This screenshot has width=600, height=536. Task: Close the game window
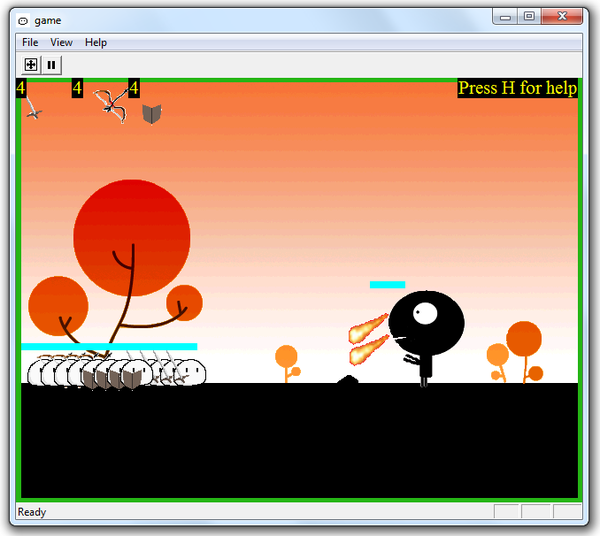tap(562, 16)
